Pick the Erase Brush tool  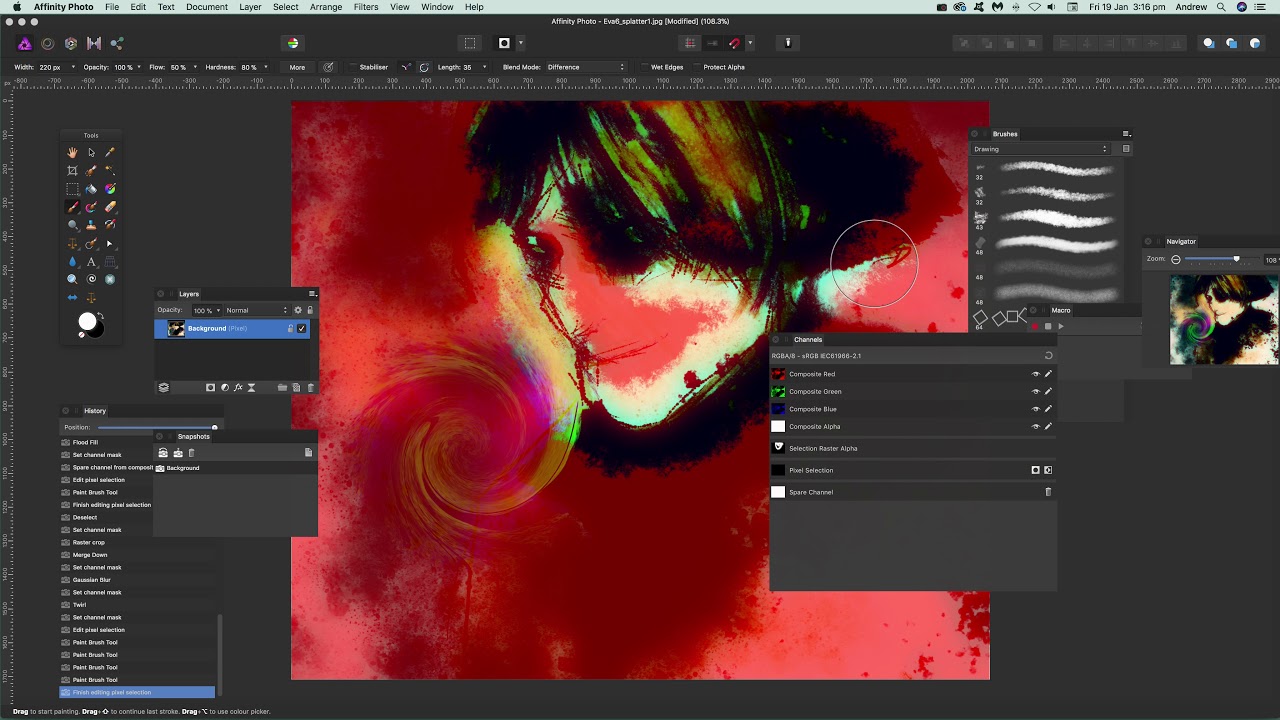click(110, 207)
